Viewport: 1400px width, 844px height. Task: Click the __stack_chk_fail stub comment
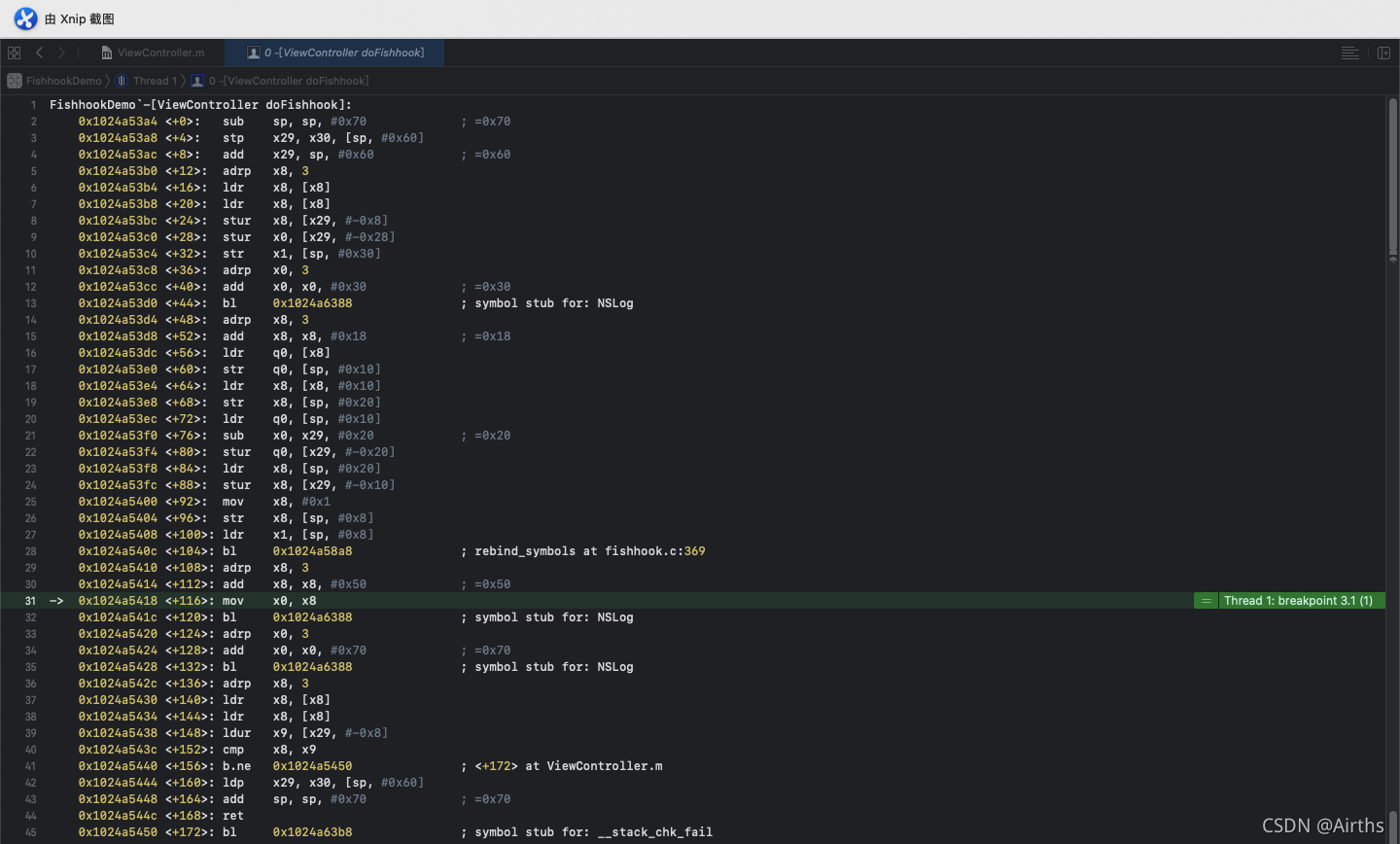click(x=586, y=832)
